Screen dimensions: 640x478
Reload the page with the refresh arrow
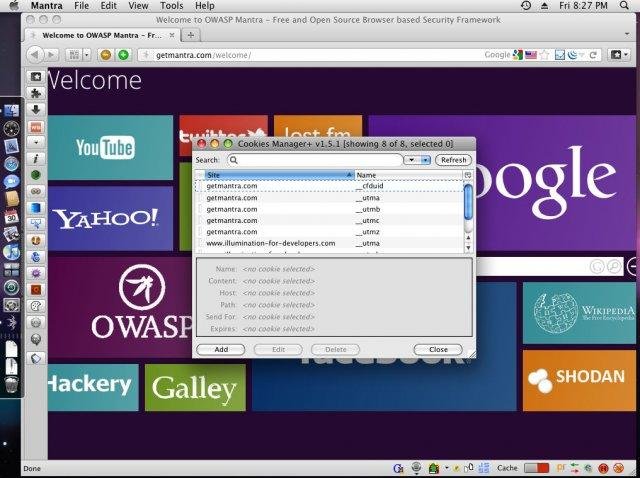593,55
